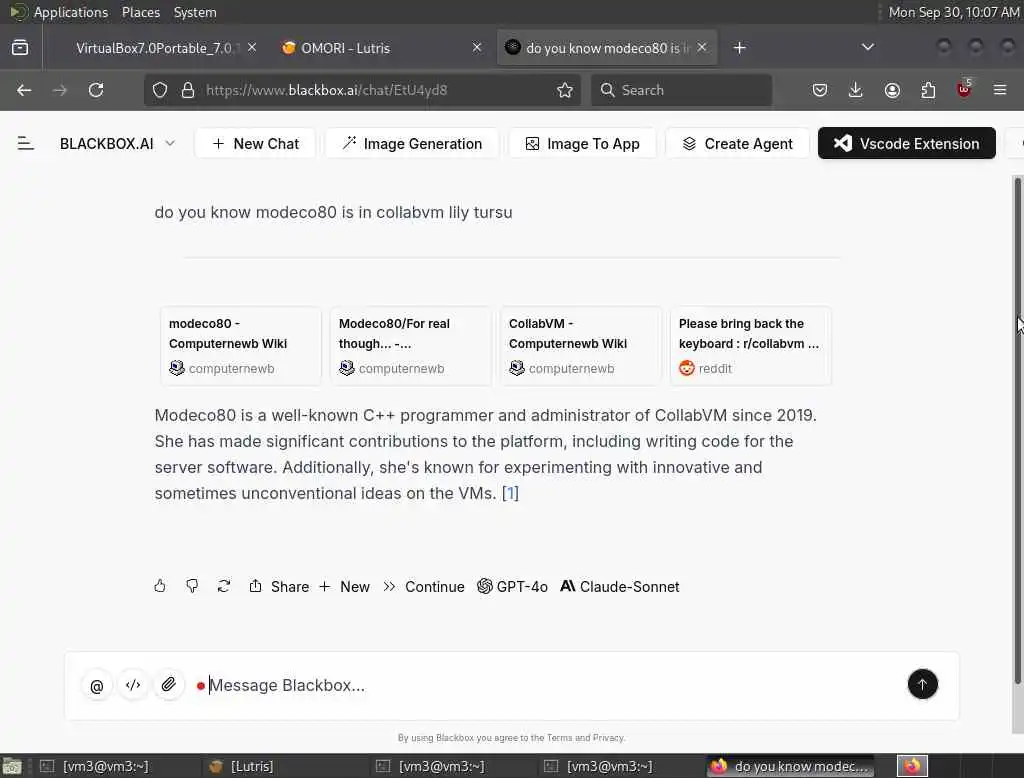This screenshot has width=1024, height=778.
Task: Close the VirtualBox7.0Portable tab
Action: [x=252, y=47]
